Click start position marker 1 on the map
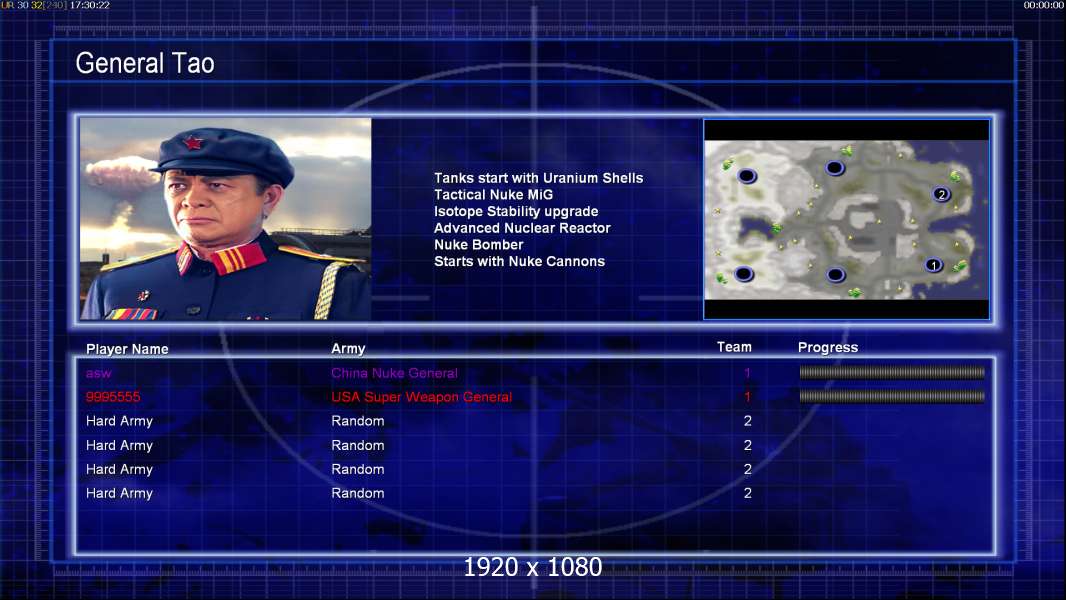 pyautogui.click(x=933, y=265)
